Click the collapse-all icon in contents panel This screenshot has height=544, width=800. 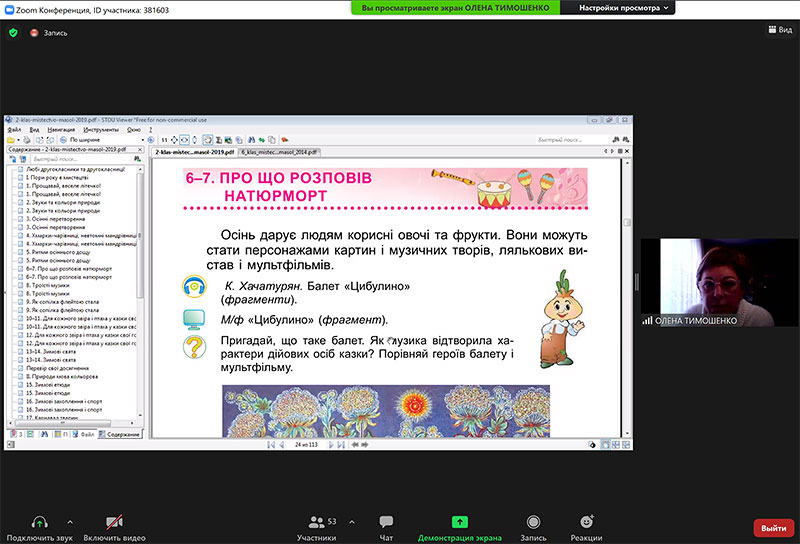point(22,159)
